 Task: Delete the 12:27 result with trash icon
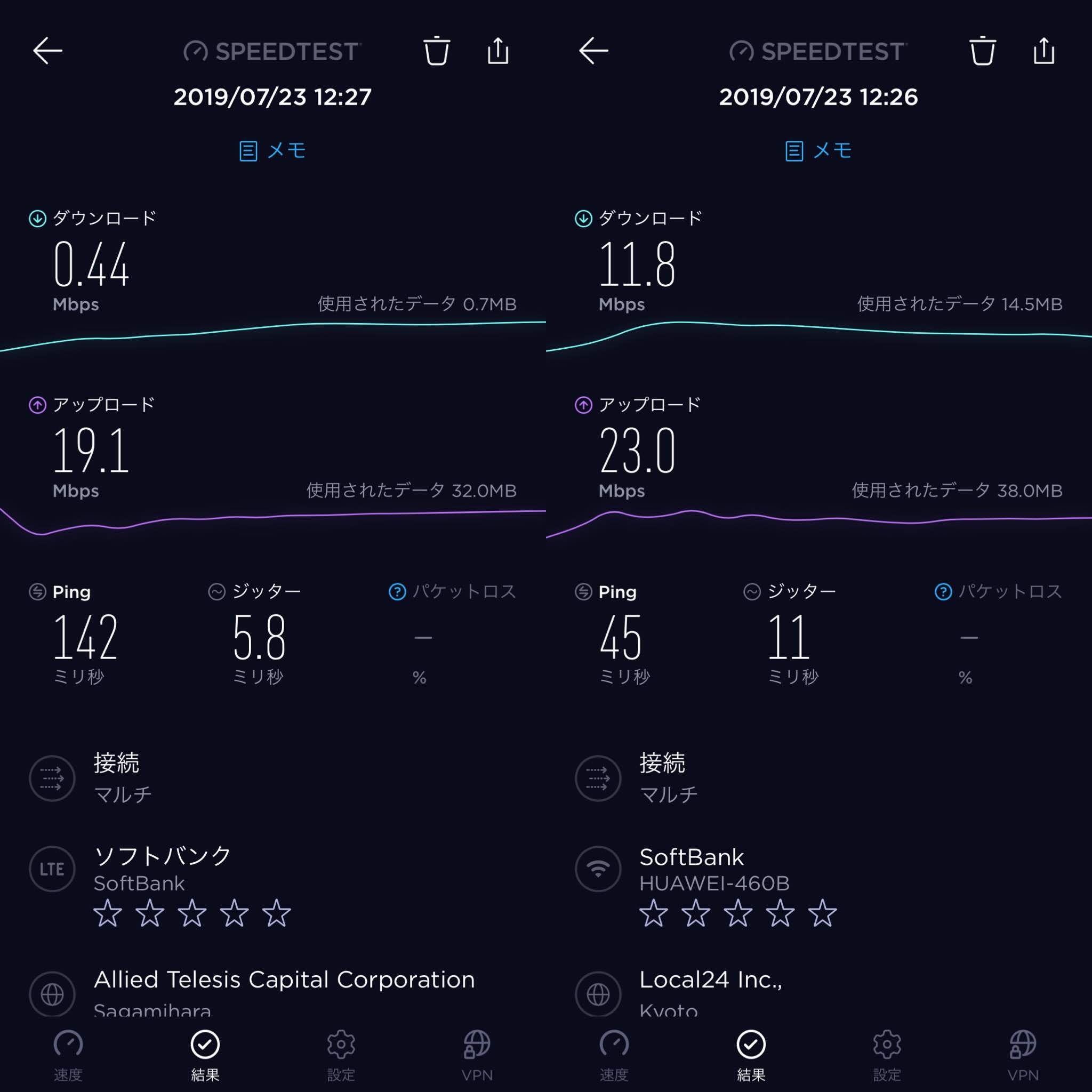(436, 51)
